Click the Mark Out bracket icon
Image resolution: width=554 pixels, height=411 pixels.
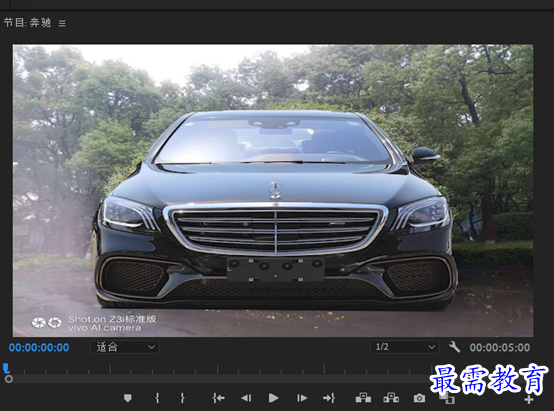pyautogui.click(x=182, y=398)
